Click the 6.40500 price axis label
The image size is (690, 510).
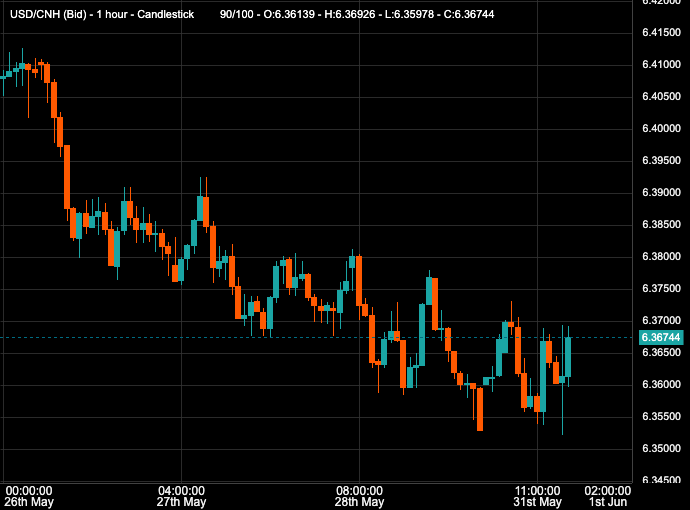point(661,96)
